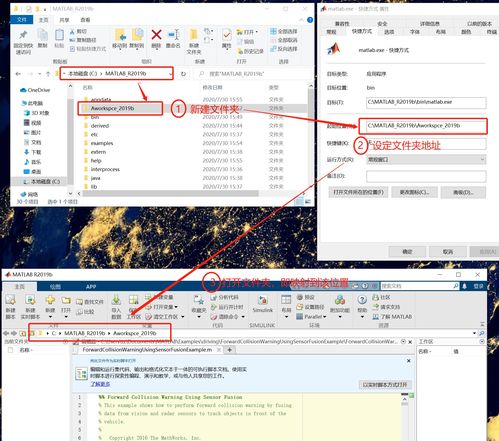Image resolution: width=499 pixels, height=441 pixels.
Task: Click MATLAB search documentation field
Action: (420, 286)
